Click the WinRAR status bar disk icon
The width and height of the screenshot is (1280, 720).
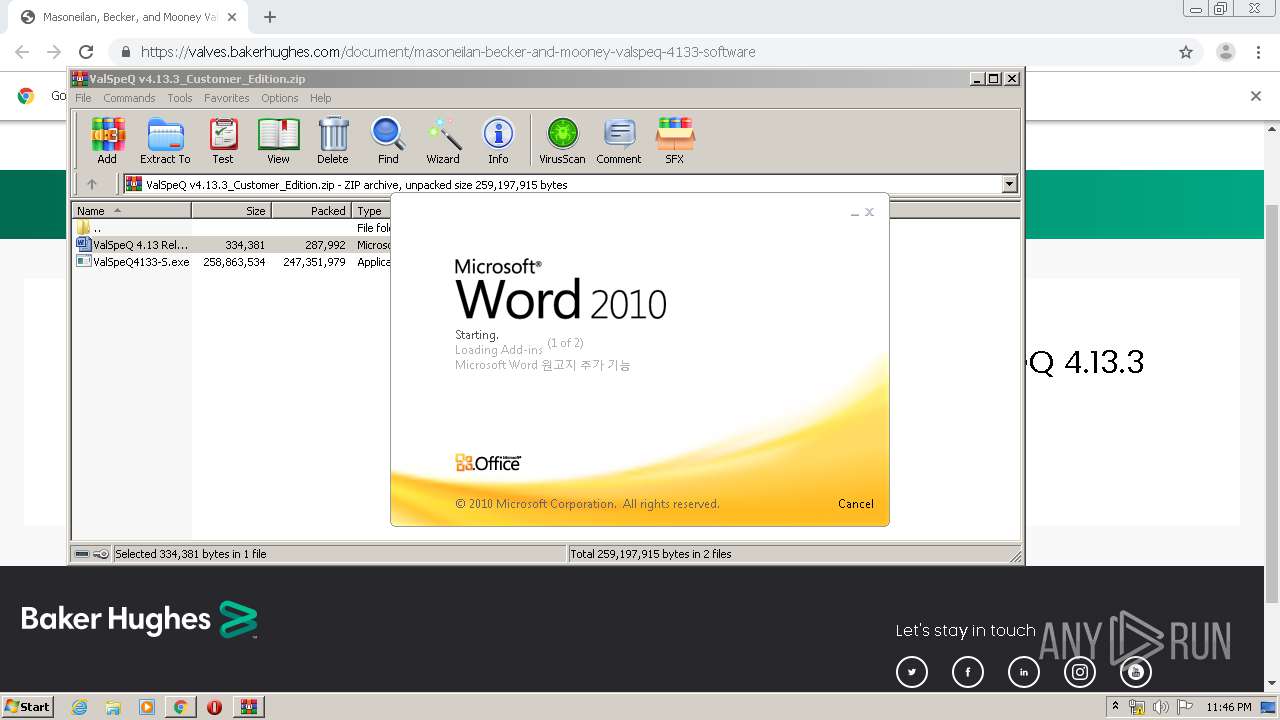click(82, 554)
